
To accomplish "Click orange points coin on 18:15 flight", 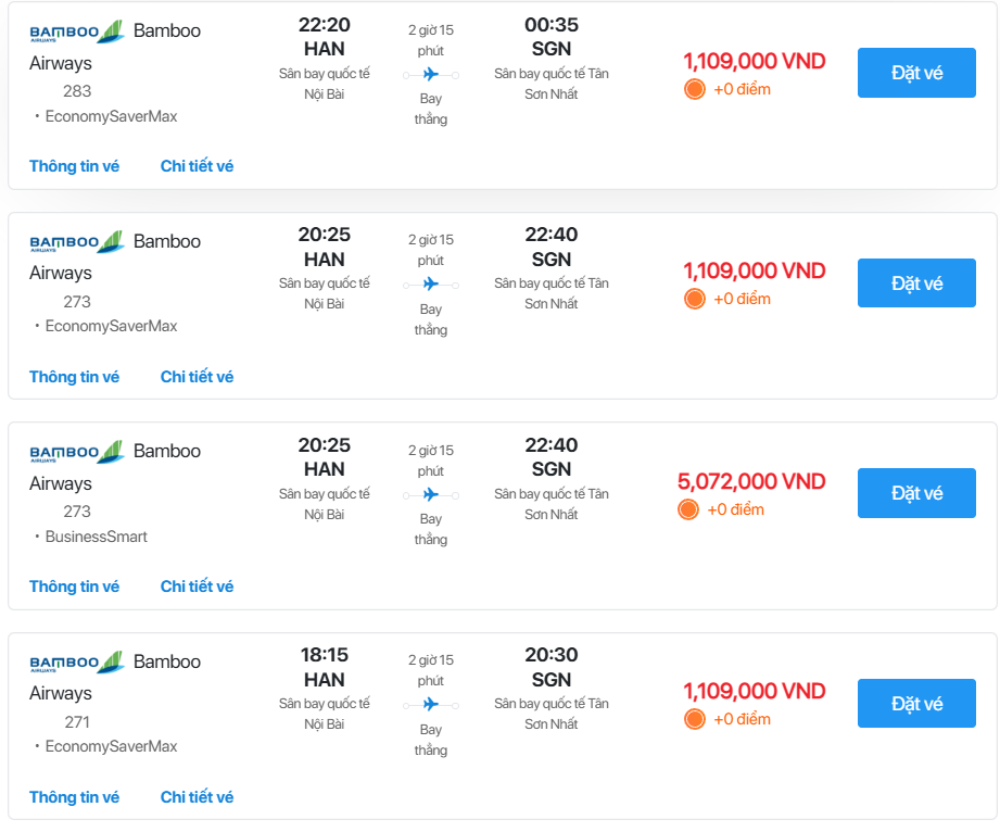I will [695, 719].
